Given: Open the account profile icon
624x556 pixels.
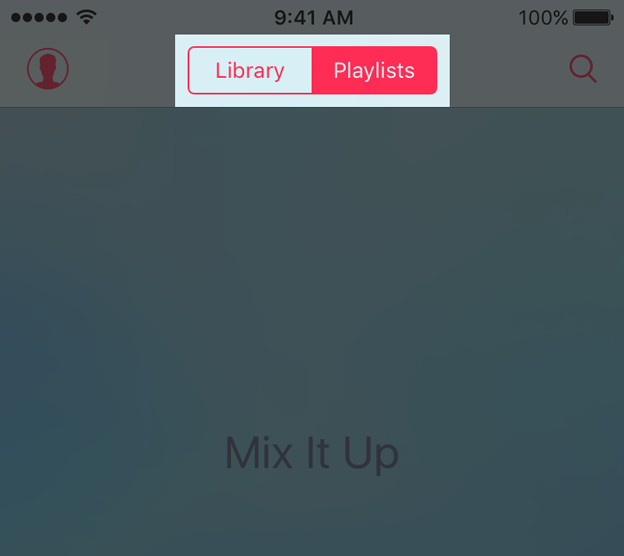Looking at the screenshot, I should point(48,68).
